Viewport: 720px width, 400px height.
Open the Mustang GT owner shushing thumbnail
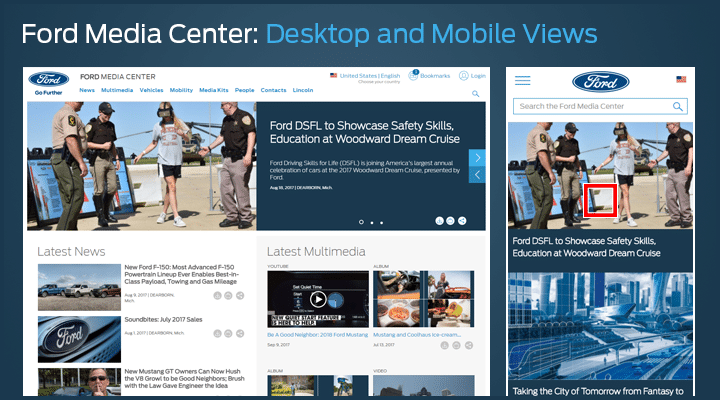click(79, 382)
